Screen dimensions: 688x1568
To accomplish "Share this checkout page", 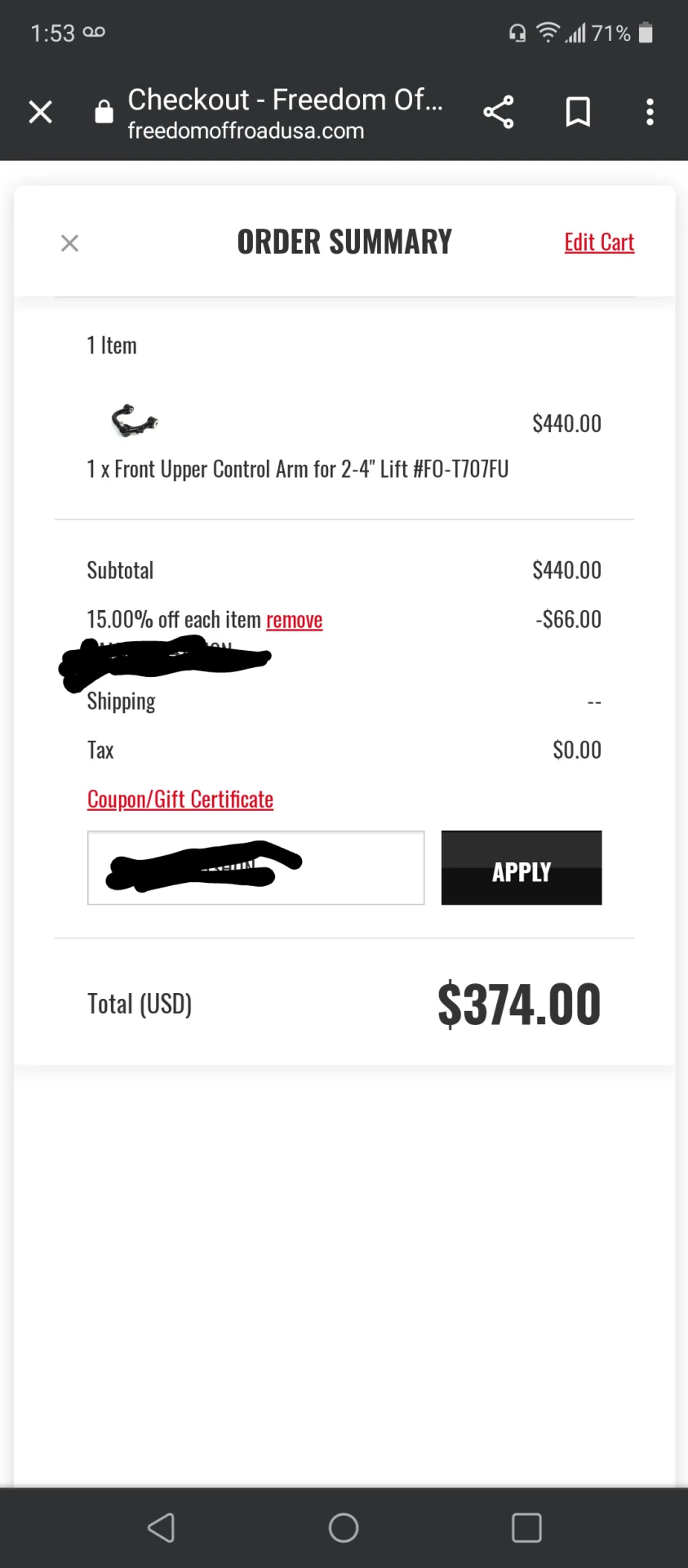I will pyautogui.click(x=499, y=112).
